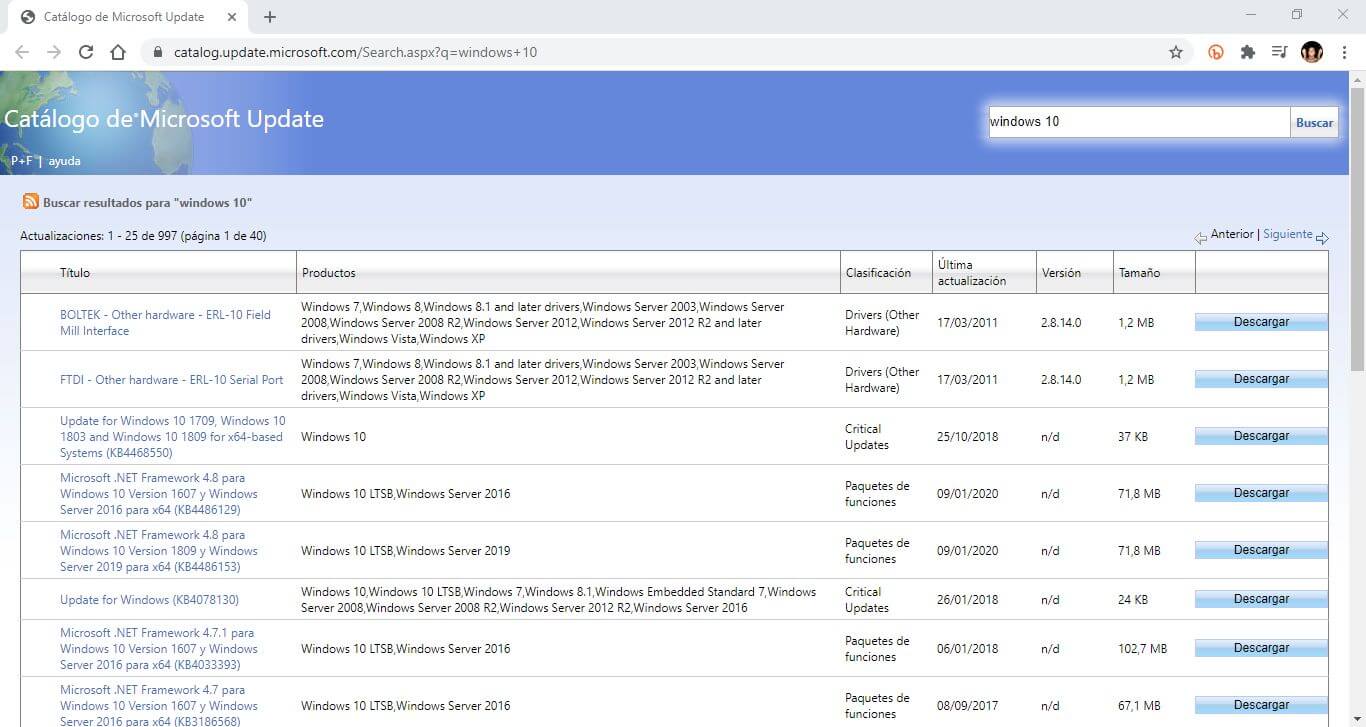Open the ayuda help link
The width and height of the screenshot is (1366, 727).
(64, 161)
